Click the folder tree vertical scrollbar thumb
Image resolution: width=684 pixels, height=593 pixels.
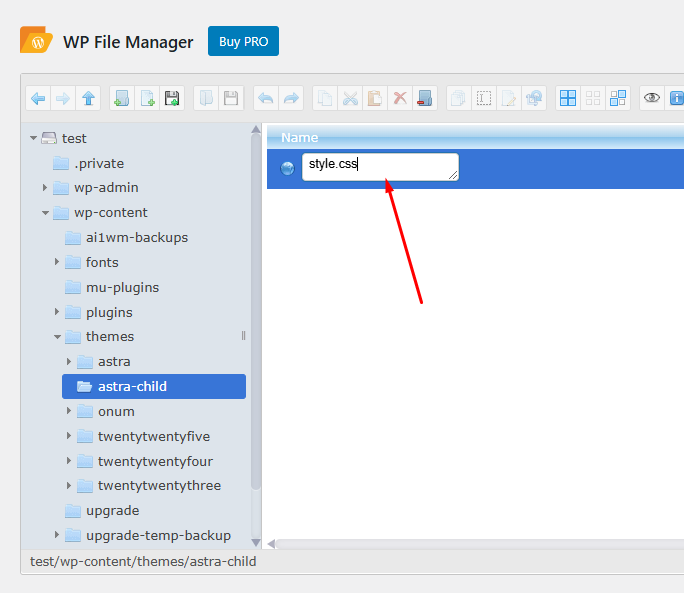(x=256, y=312)
